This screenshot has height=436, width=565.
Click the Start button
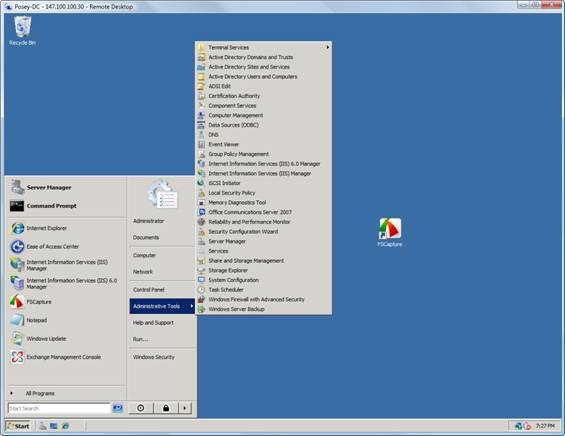[x=18, y=426]
